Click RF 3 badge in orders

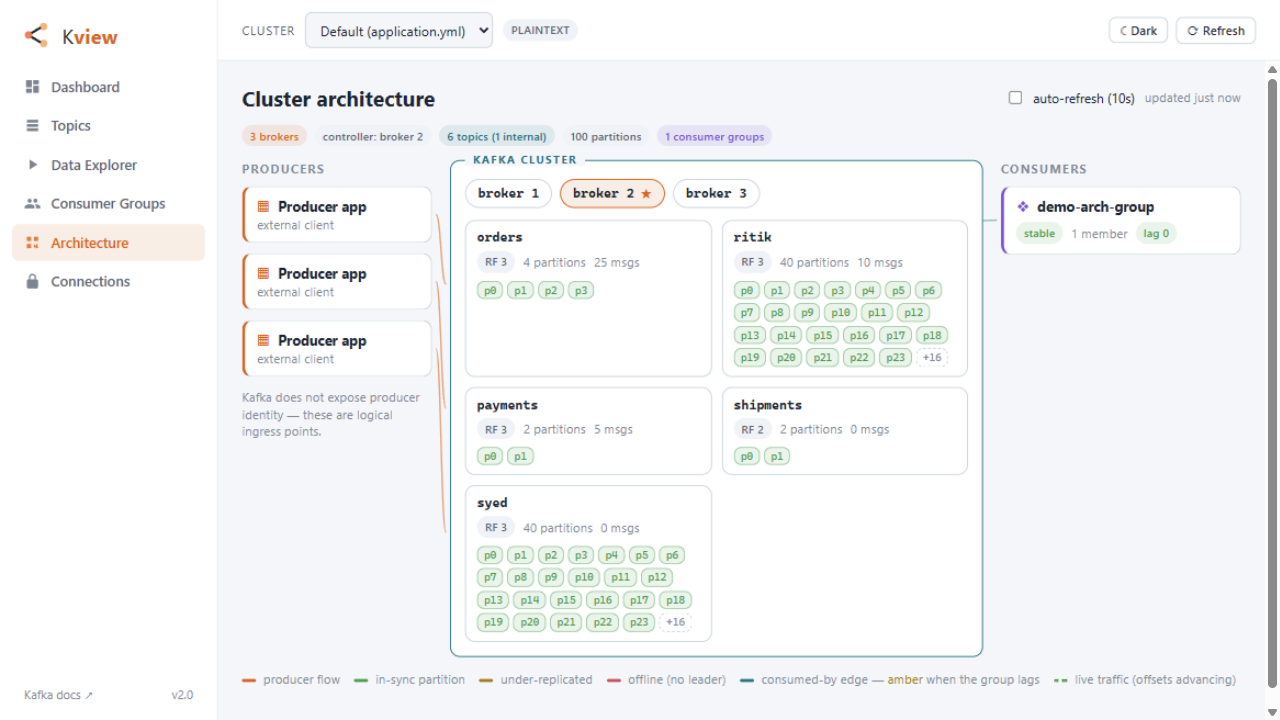496,262
